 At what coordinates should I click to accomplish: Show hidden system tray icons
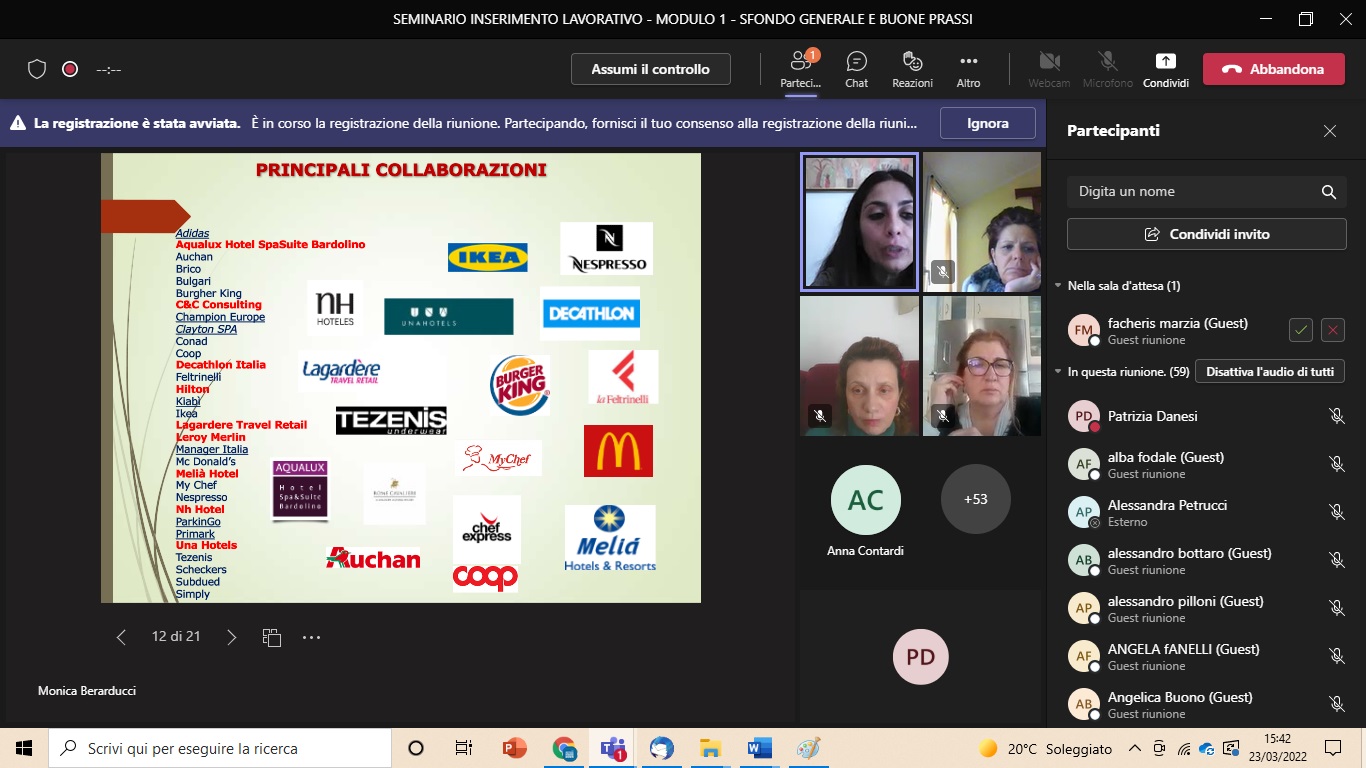tap(1135, 748)
